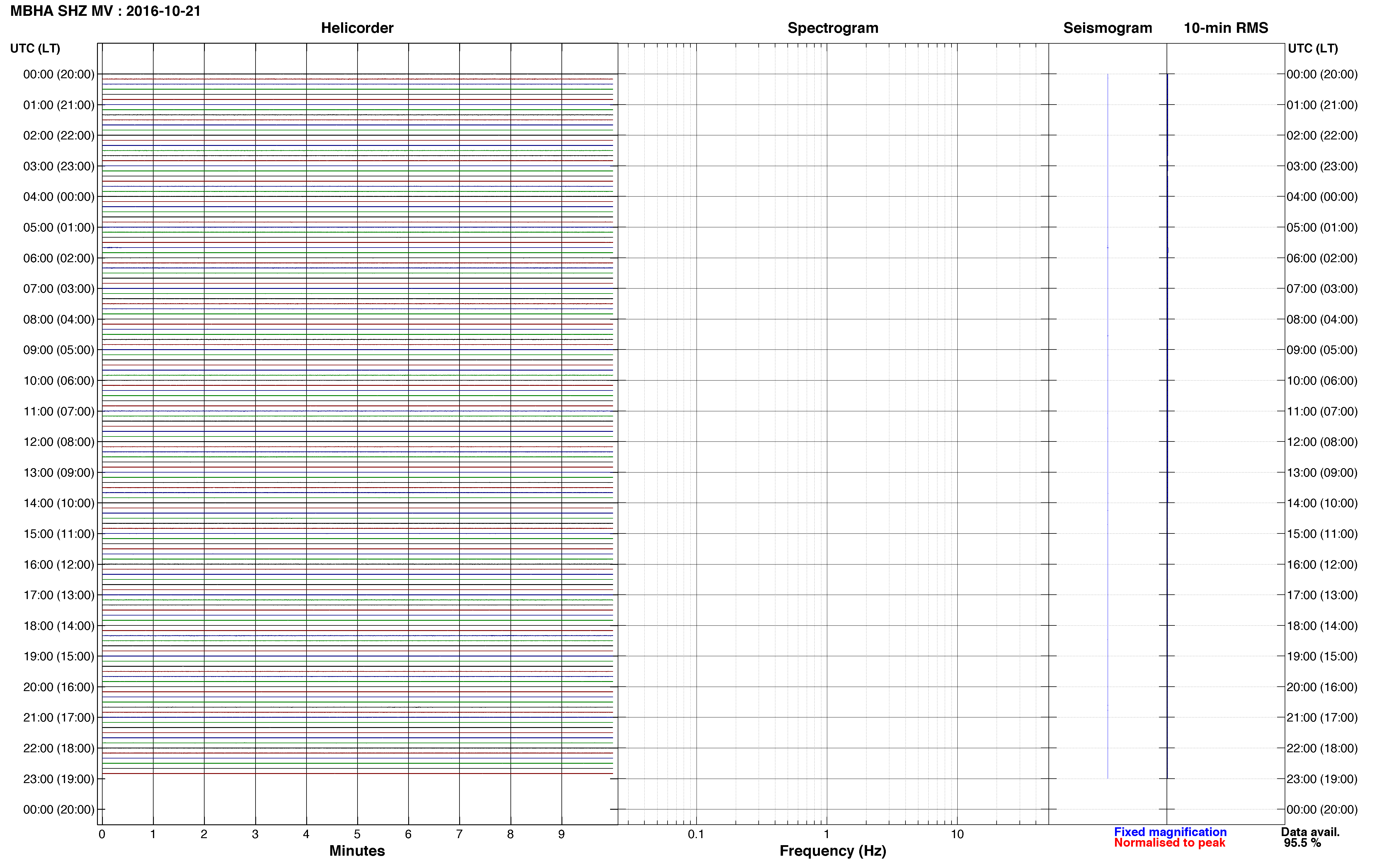Click 10:00 (06:00) on the left time axis
Screen dimensions: 1389x868
[x=59, y=381]
